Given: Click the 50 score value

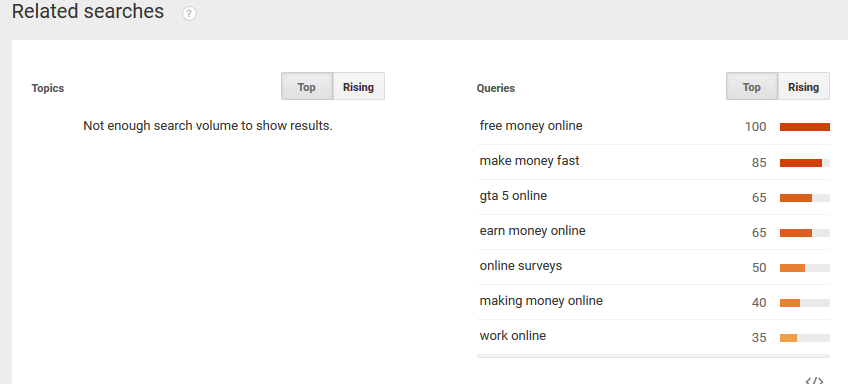Looking at the screenshot, I should 759,268.
